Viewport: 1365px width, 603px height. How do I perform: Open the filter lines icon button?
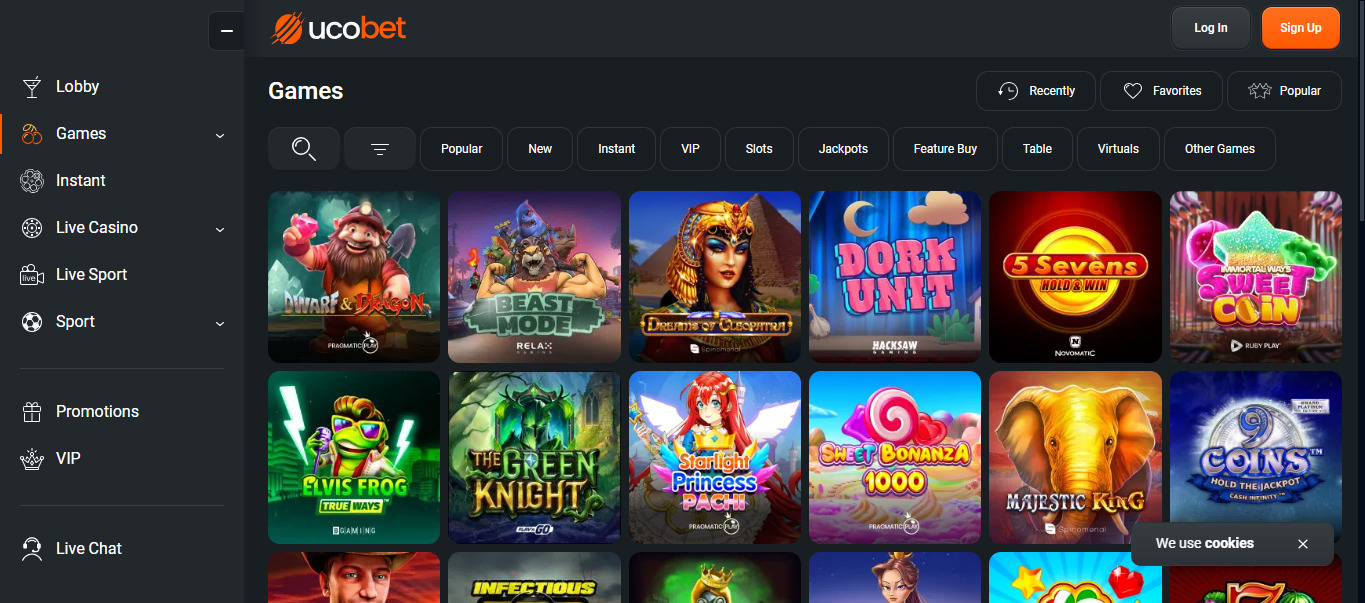pyautogui.click(x=380, y=149)
